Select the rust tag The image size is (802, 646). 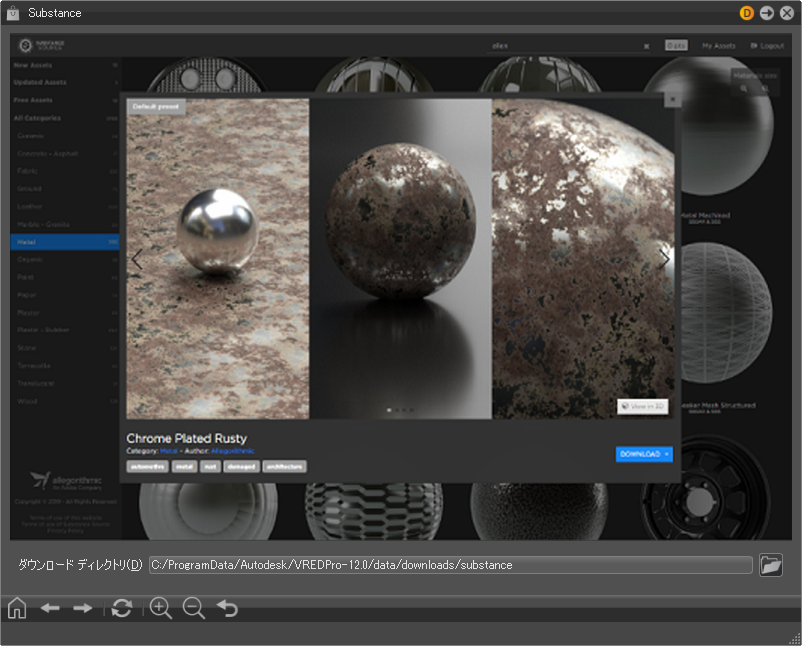(210, 466)
